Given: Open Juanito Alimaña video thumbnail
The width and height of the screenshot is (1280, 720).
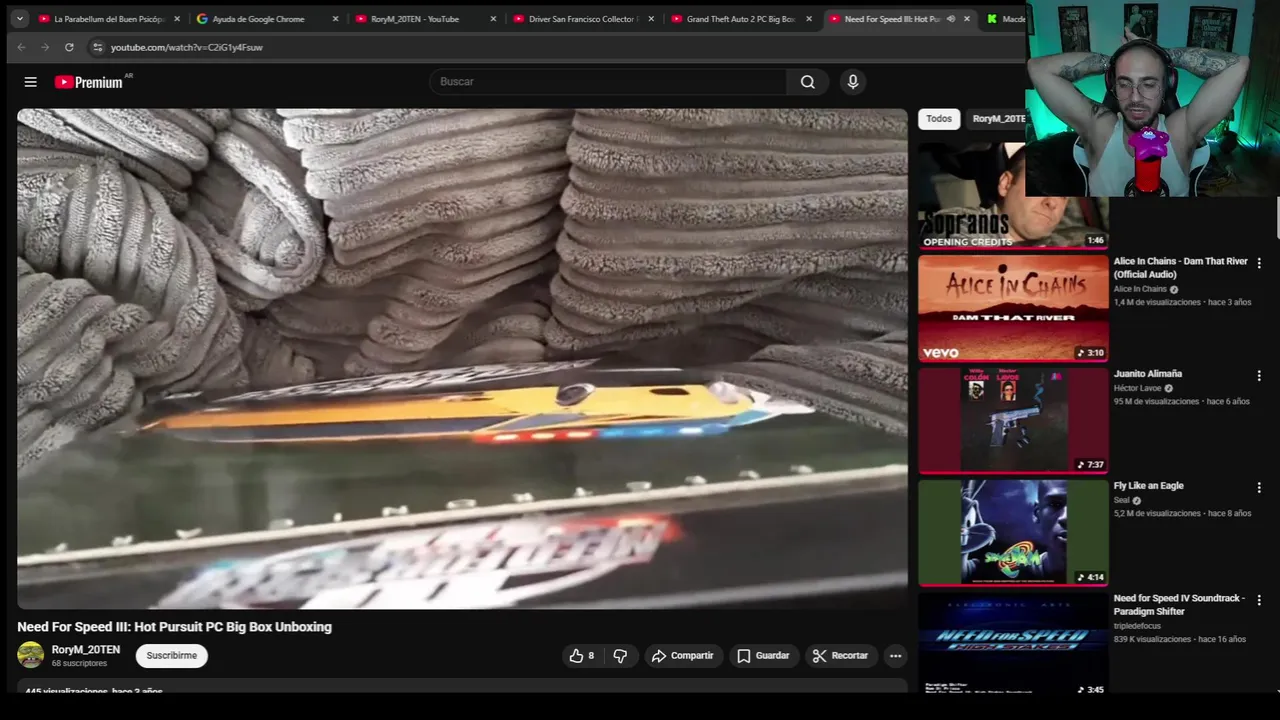Looking at the screenshot, I should 1013,419.
